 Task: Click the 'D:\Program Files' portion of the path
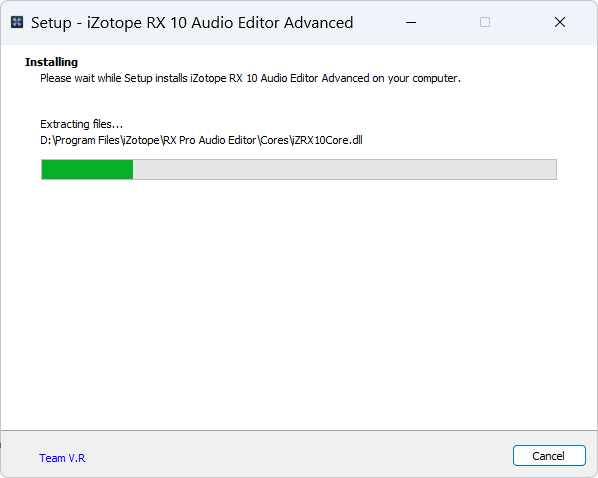(80, 140)
